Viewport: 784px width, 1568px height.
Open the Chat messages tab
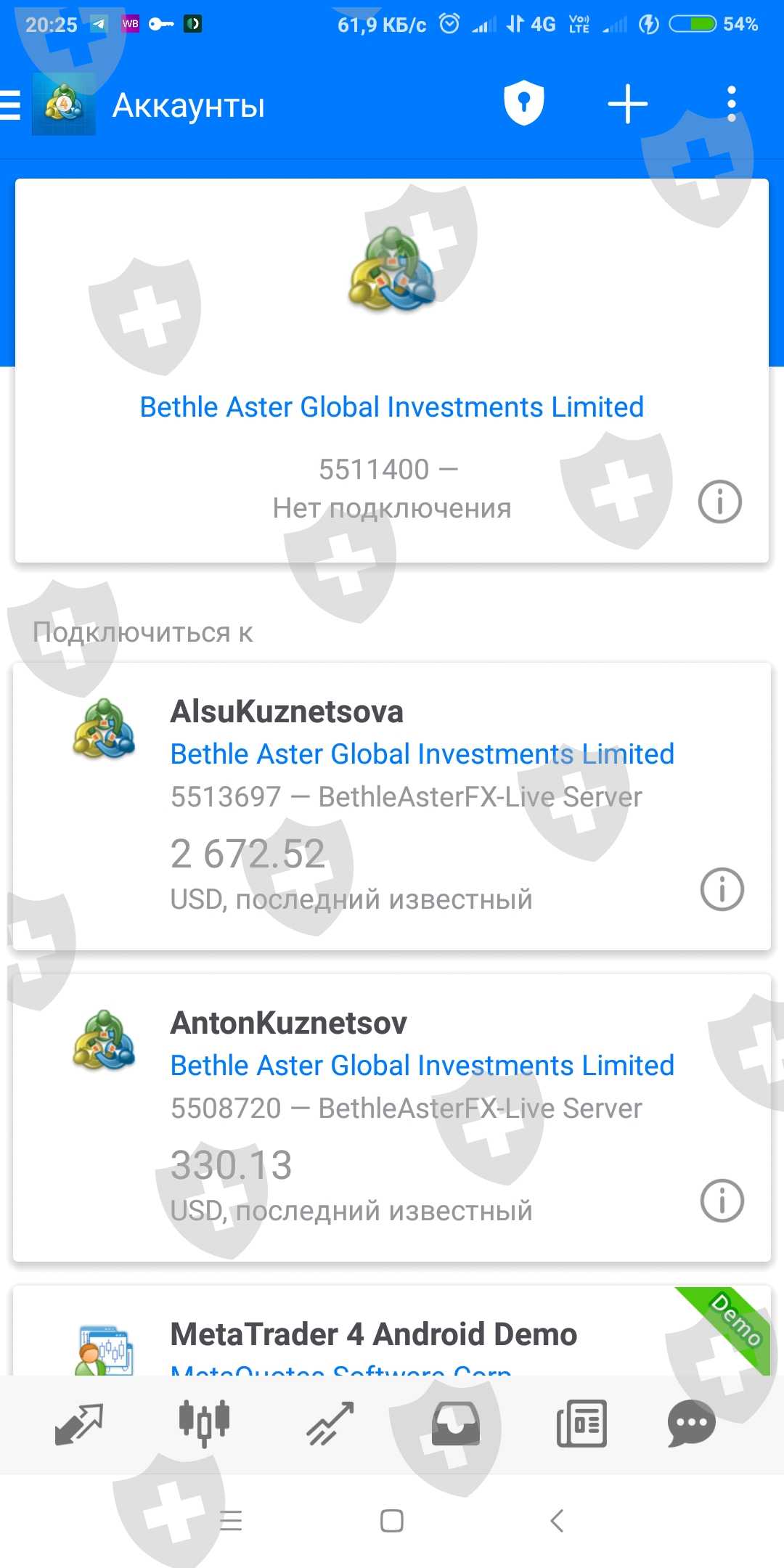(x=691, y=1423)
